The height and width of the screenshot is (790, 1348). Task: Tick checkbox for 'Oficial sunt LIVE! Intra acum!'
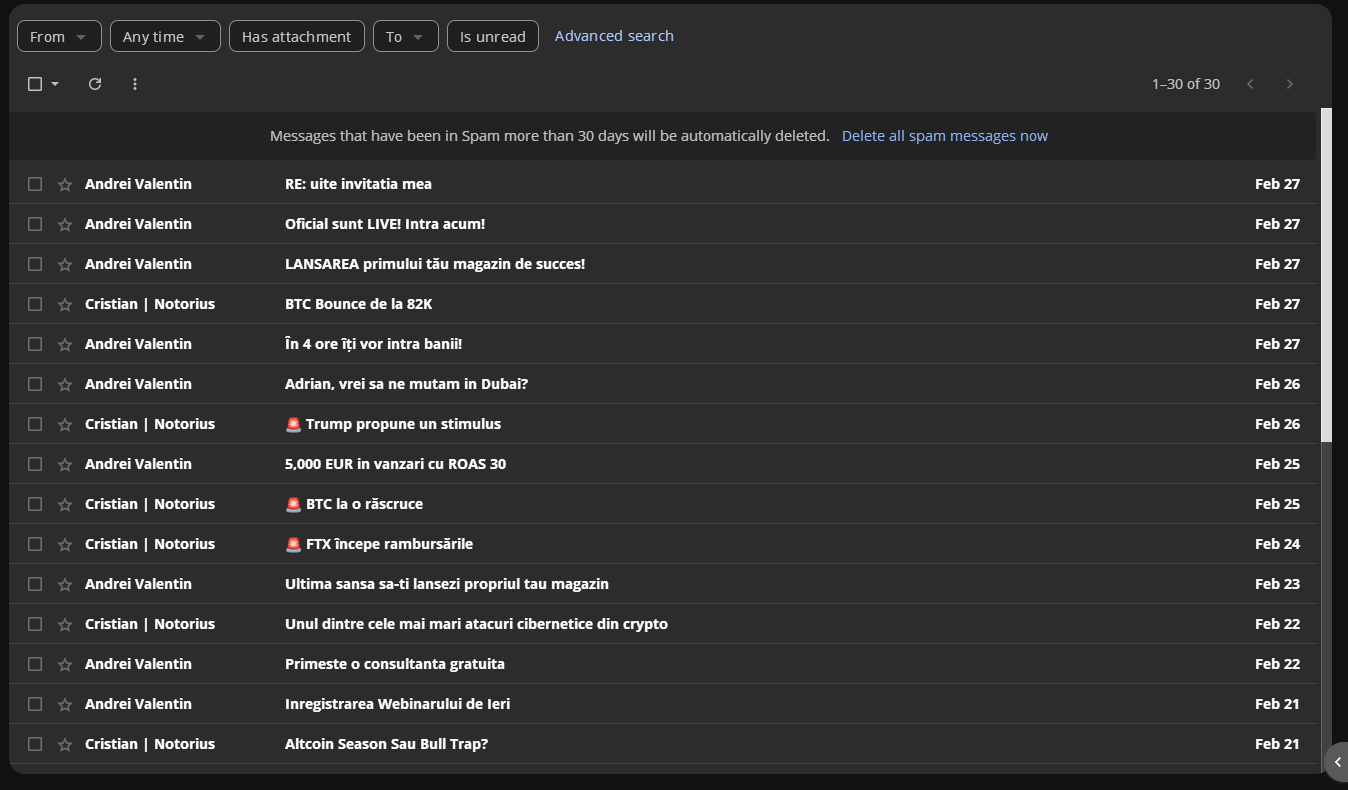pos(35,224)
